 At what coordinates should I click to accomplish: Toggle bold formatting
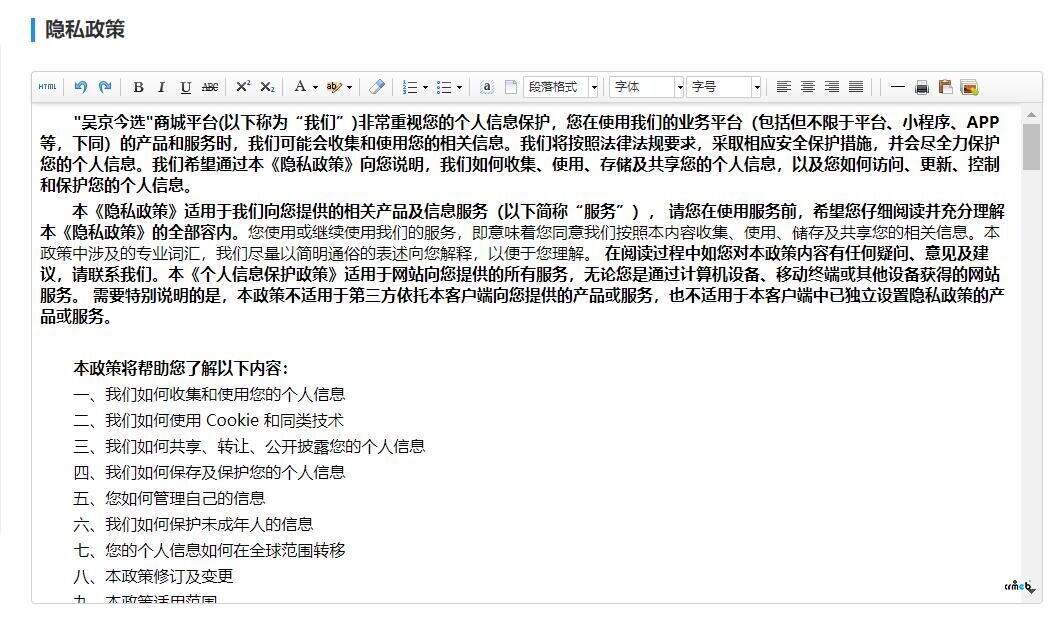(138, 87)
